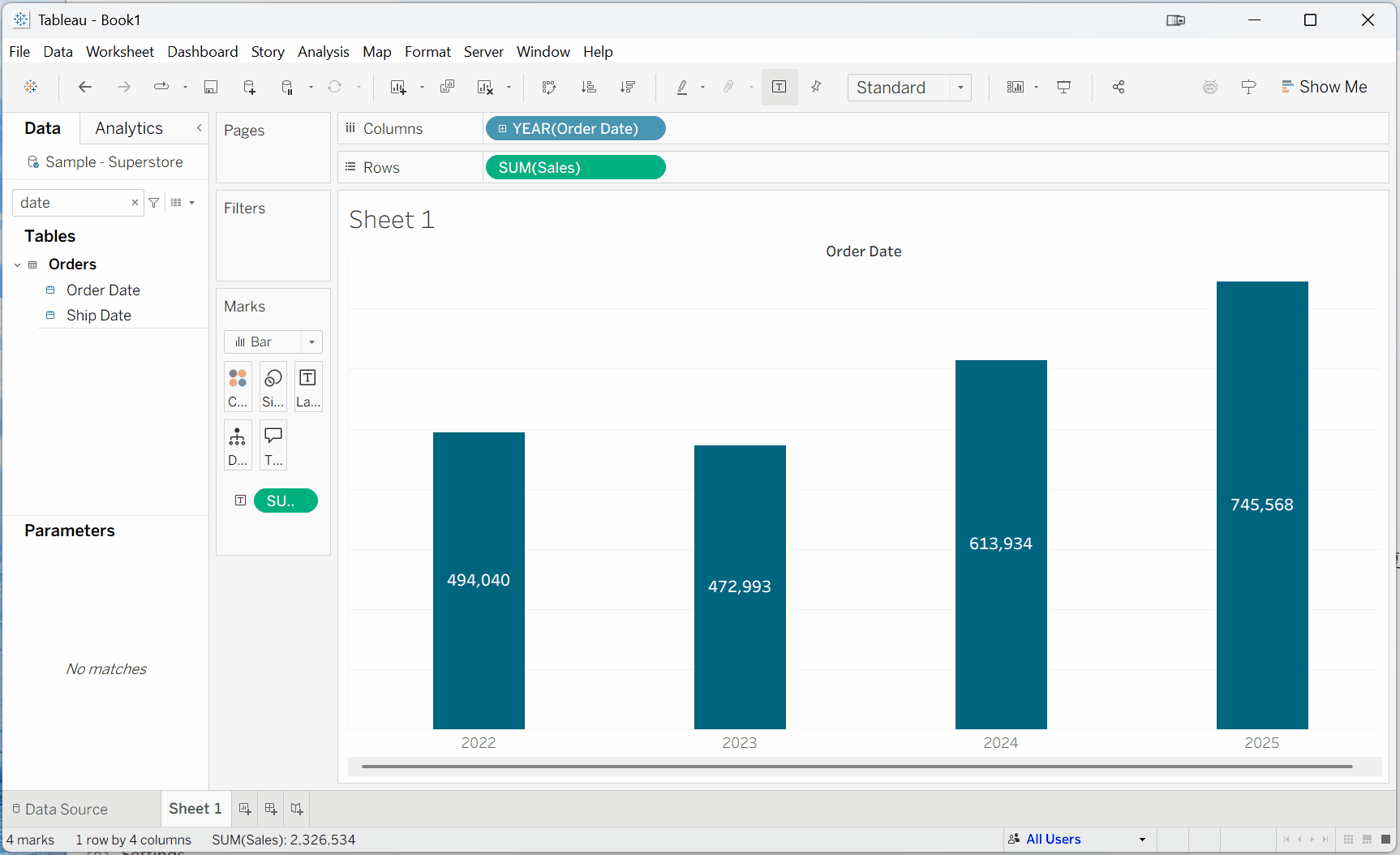Switch to the Analytics tab
The height and width of the screenshot is (855, 1400).
(129, 128)
